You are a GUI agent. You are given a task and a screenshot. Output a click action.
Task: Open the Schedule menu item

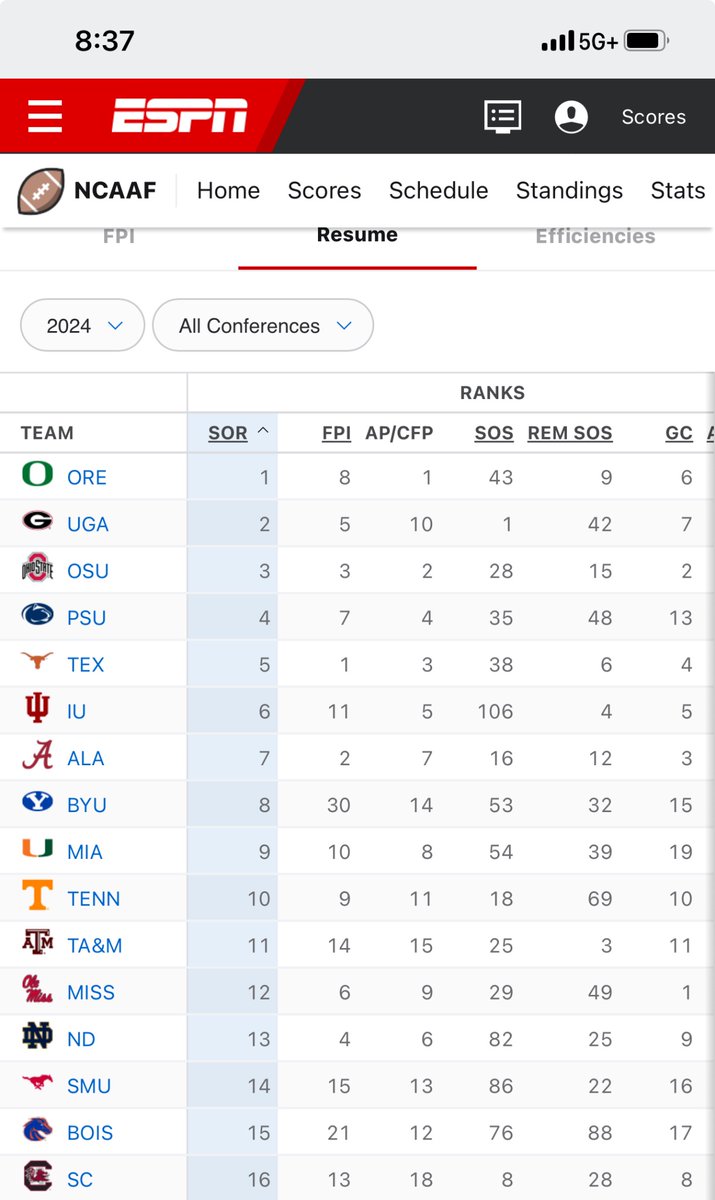pos(438,190)
